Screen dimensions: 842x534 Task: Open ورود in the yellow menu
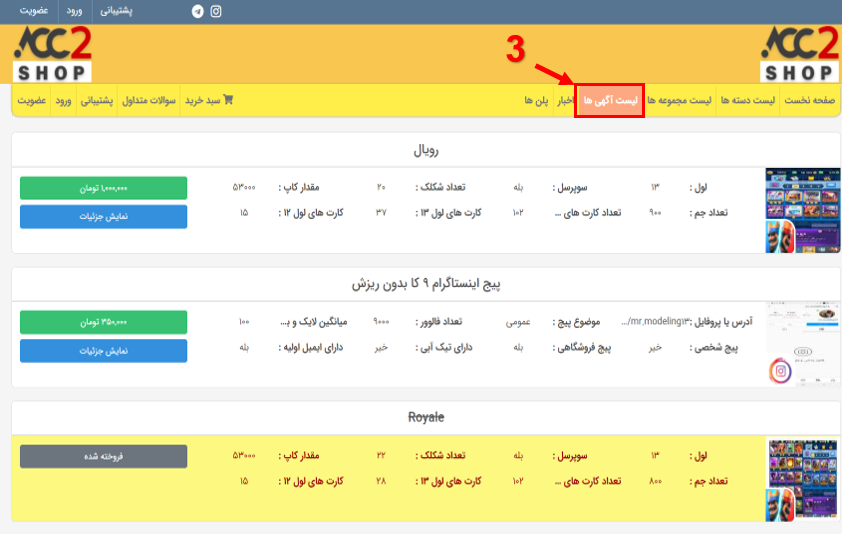63,100
